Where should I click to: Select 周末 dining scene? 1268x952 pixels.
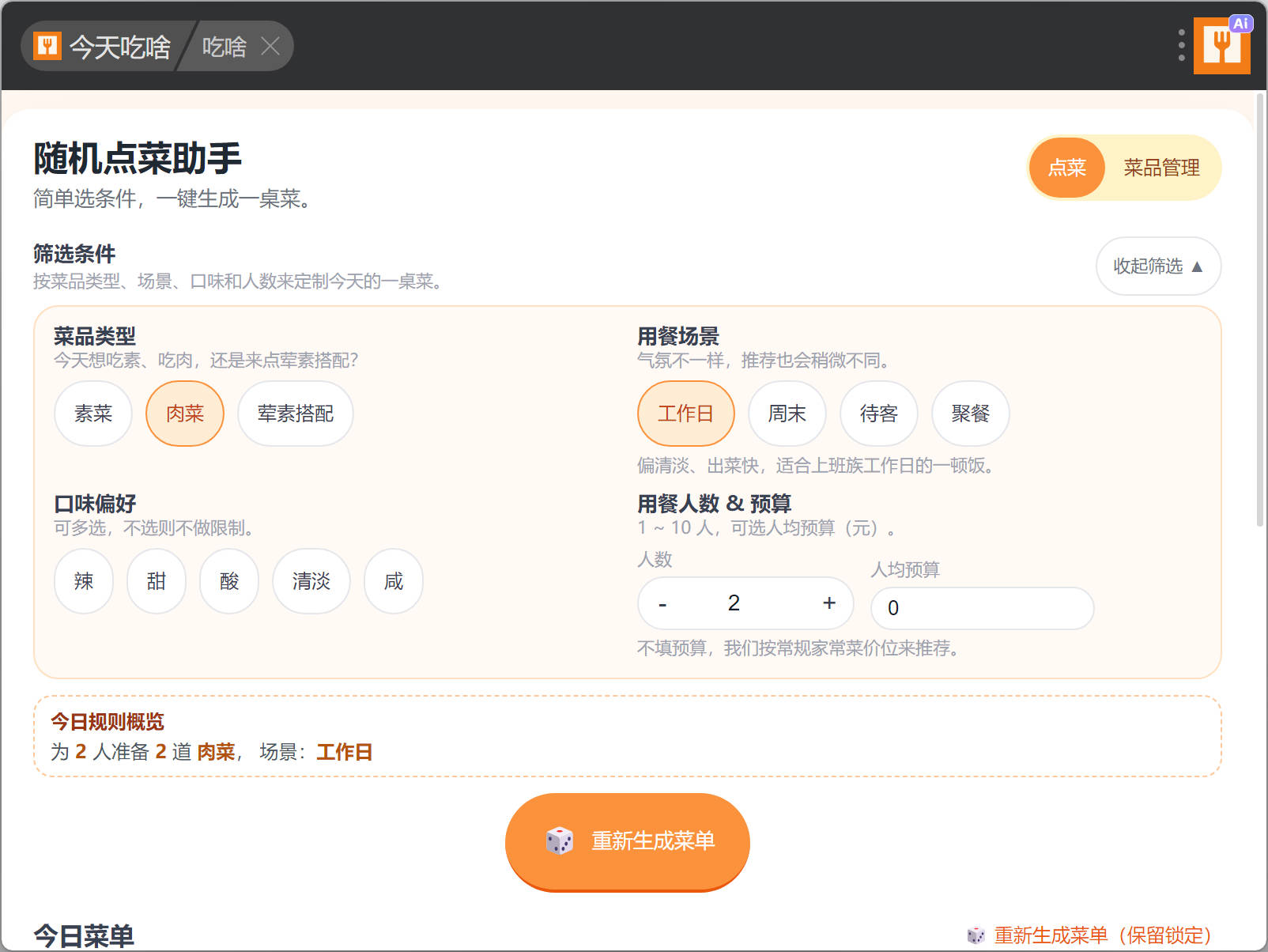tap(787, 414)
